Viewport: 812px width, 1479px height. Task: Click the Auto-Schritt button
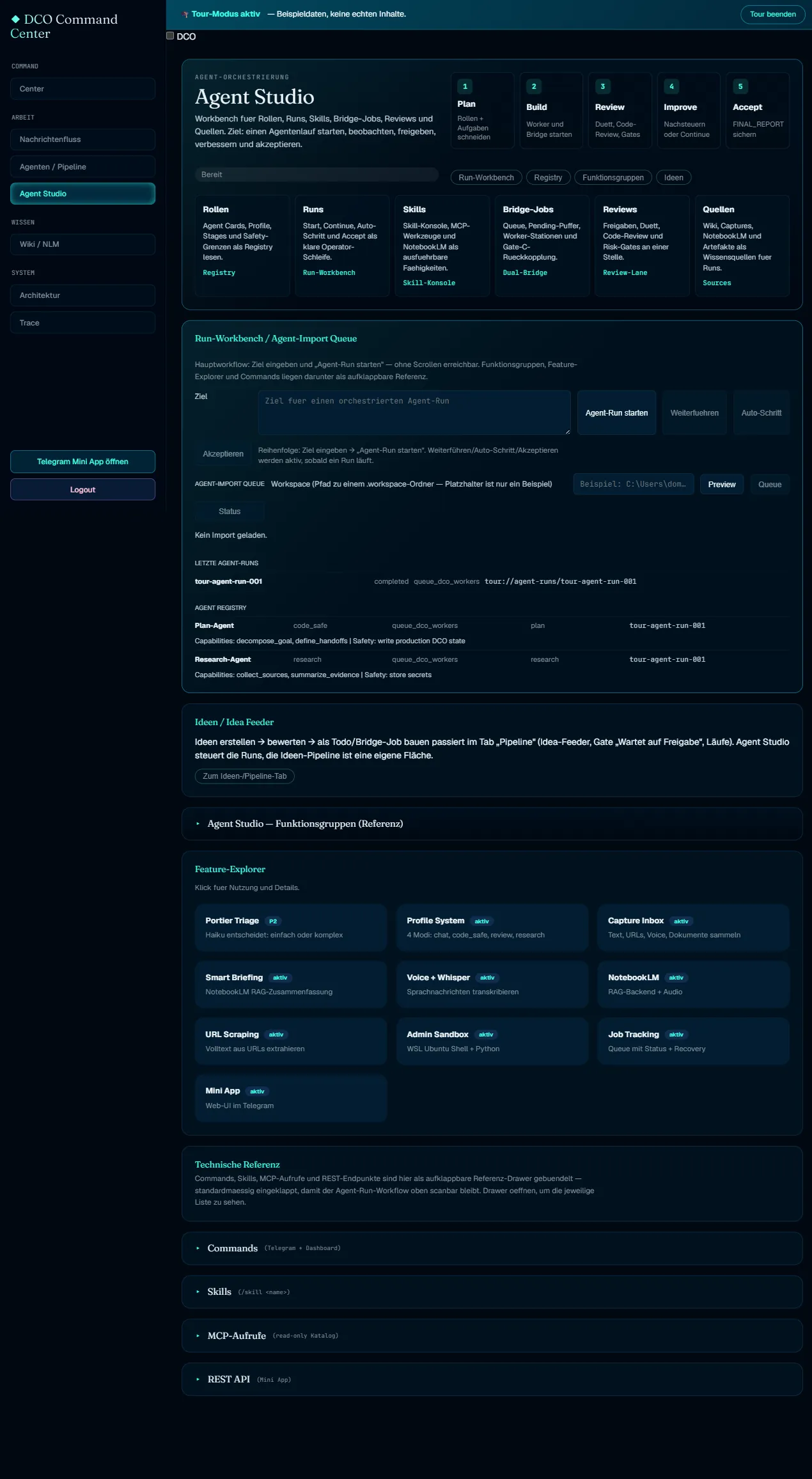761,413
